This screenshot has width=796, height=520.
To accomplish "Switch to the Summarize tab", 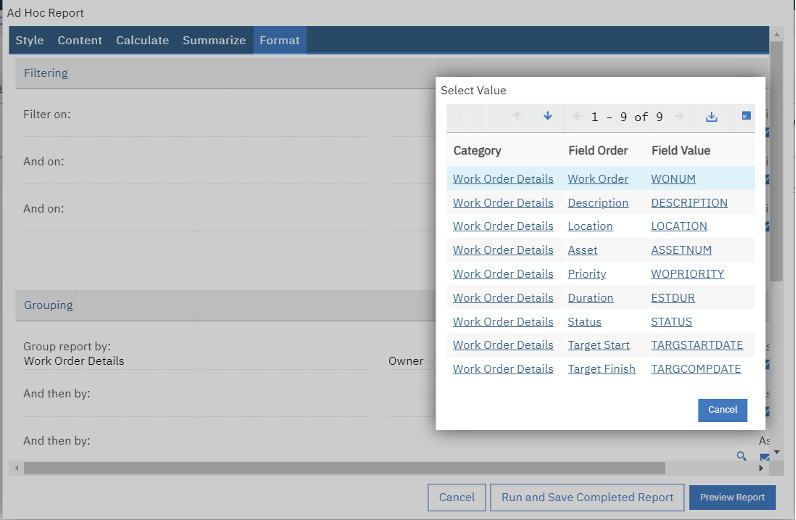I will pyautogui.click(x=214, y=40).
